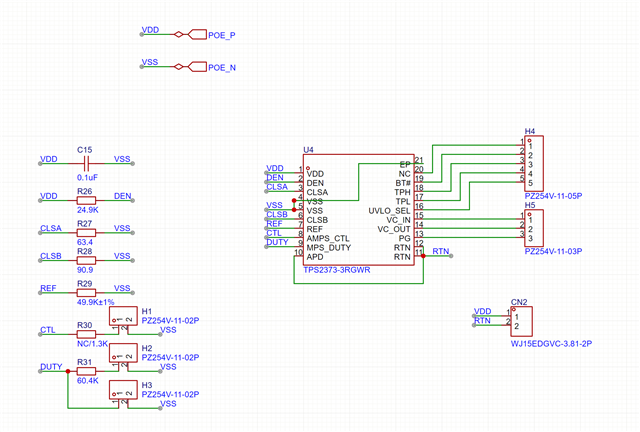640x432 pixels.
Task: Click the AMPS_CTL pin name in U4
Action: click(328, 238)
